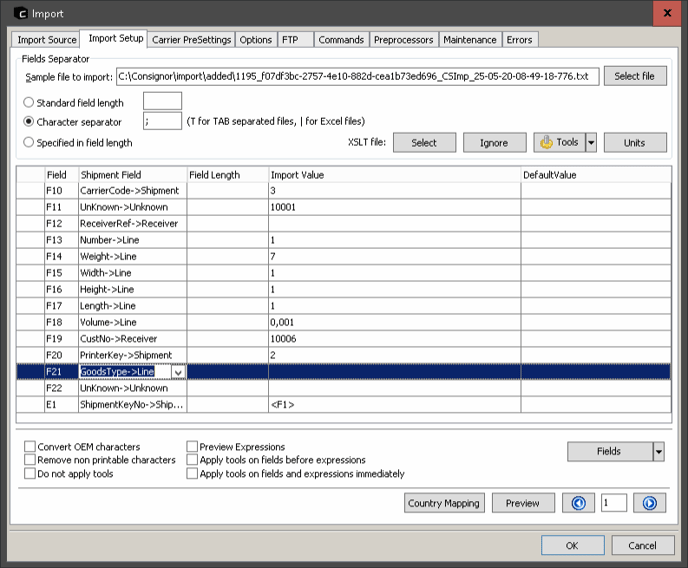
Task: Check Do not apply tools
Action: click(x=30, y=473)
